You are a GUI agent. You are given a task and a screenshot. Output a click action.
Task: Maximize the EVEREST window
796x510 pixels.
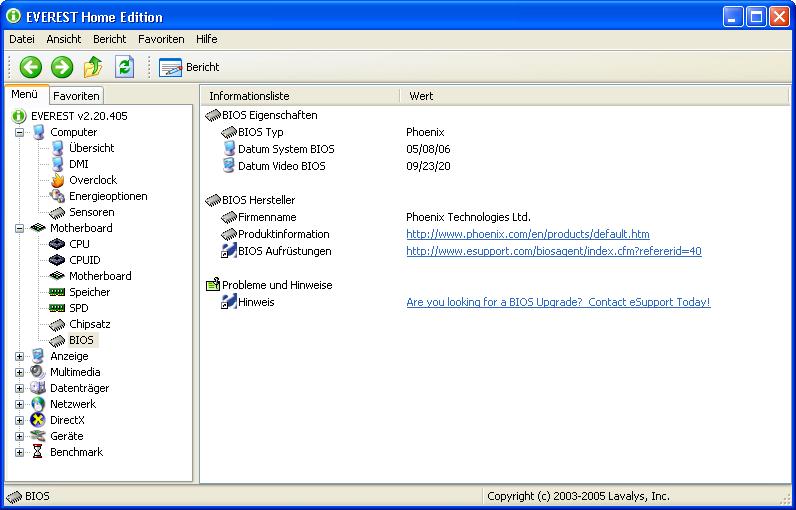pos(756,17)
